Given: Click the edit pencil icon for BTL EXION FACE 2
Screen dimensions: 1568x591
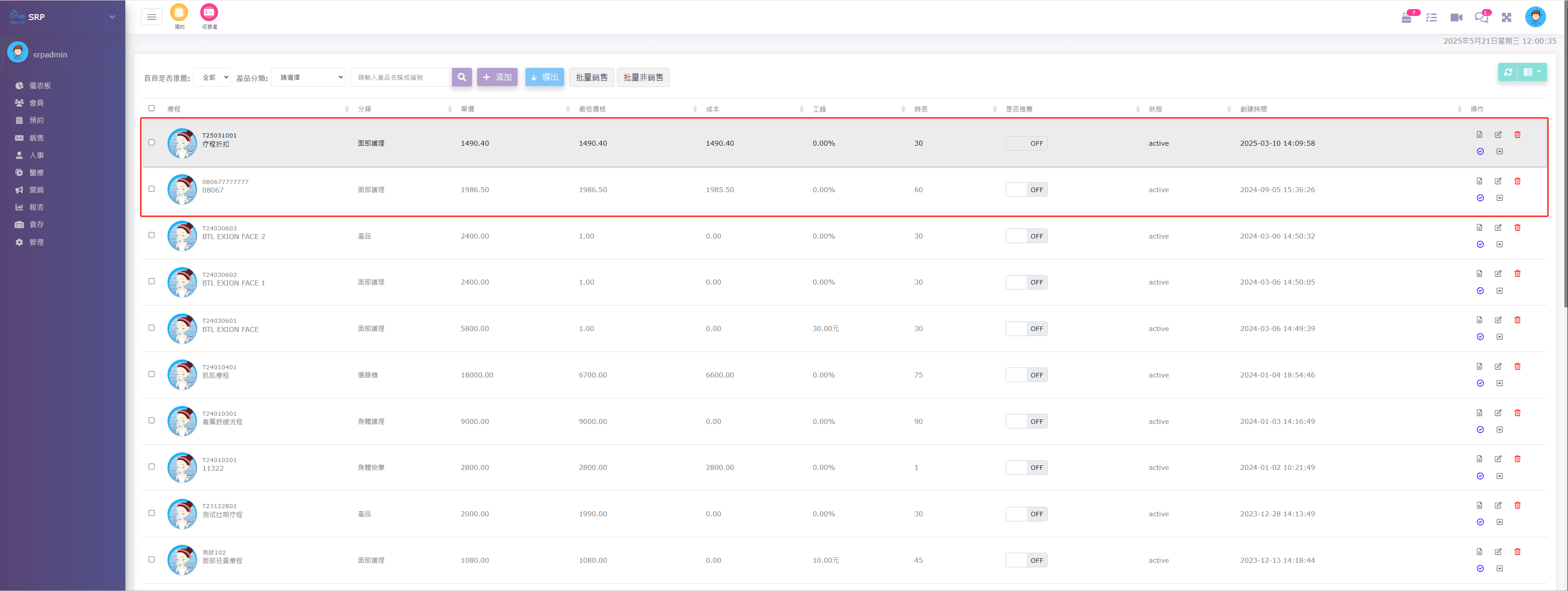Looking at the screenshot, I should [x=1498, y=227].
